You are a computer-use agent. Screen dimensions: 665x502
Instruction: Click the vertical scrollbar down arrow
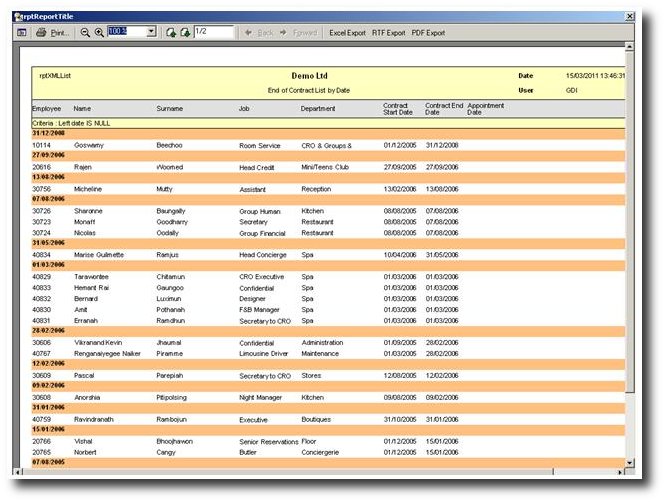(x=629, y=461)
